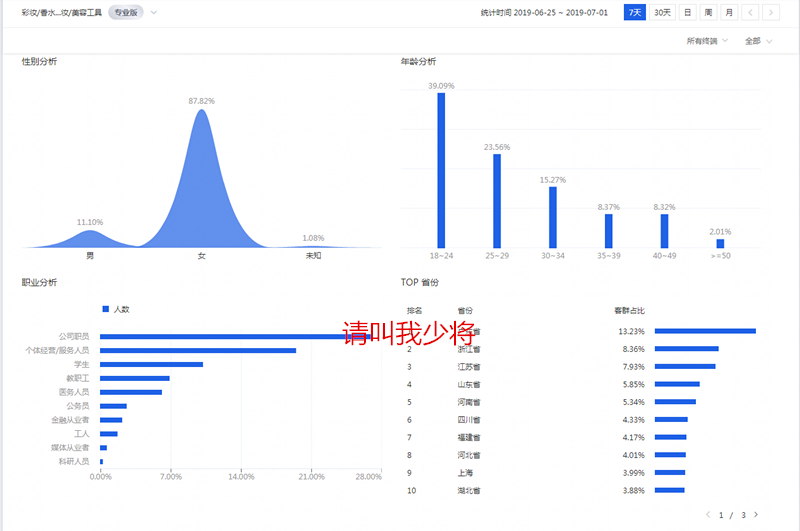Switch to 月 (monthly) granularity

coord(729,12)
